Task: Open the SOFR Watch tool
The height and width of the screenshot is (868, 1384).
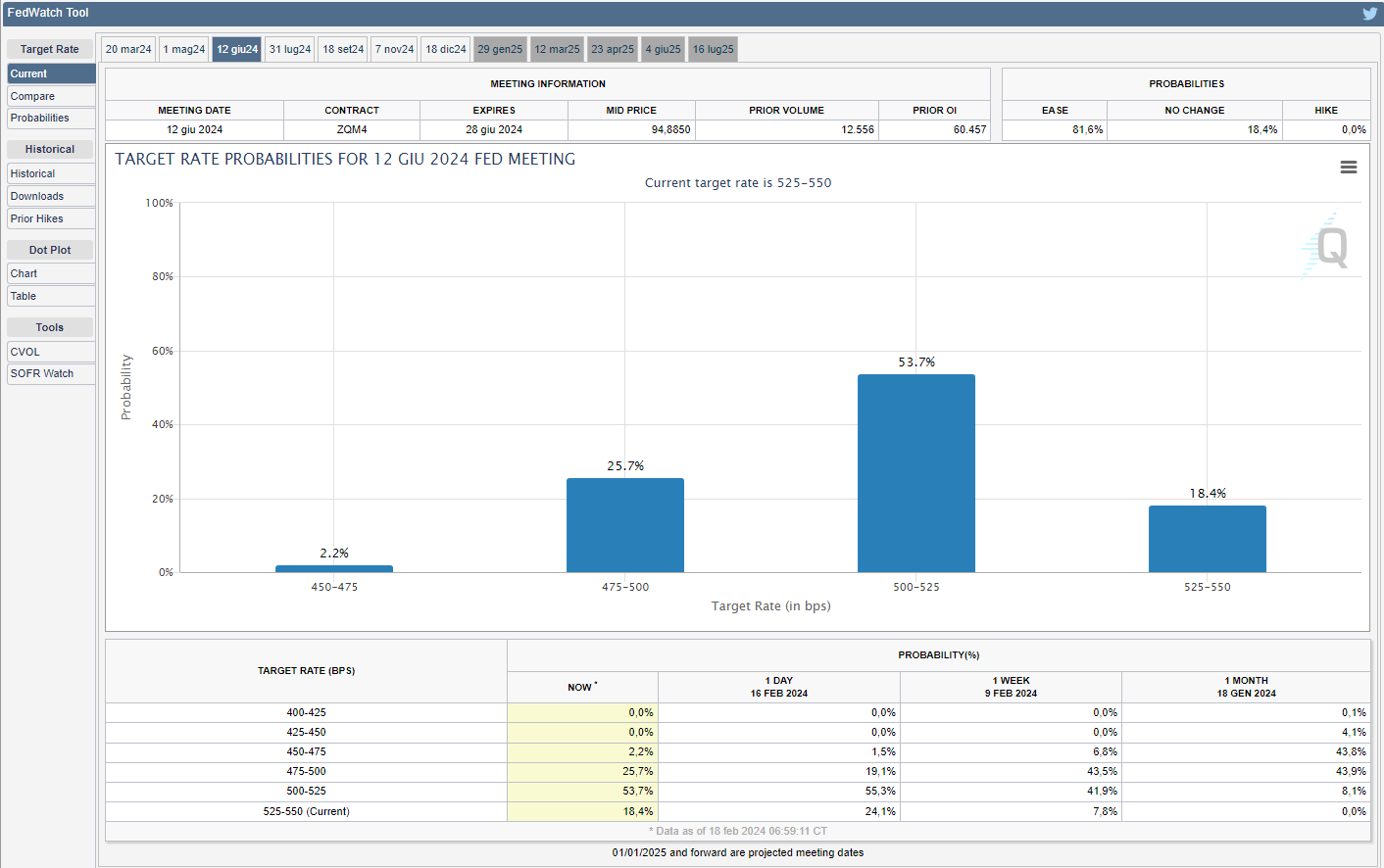Action: 51,373
